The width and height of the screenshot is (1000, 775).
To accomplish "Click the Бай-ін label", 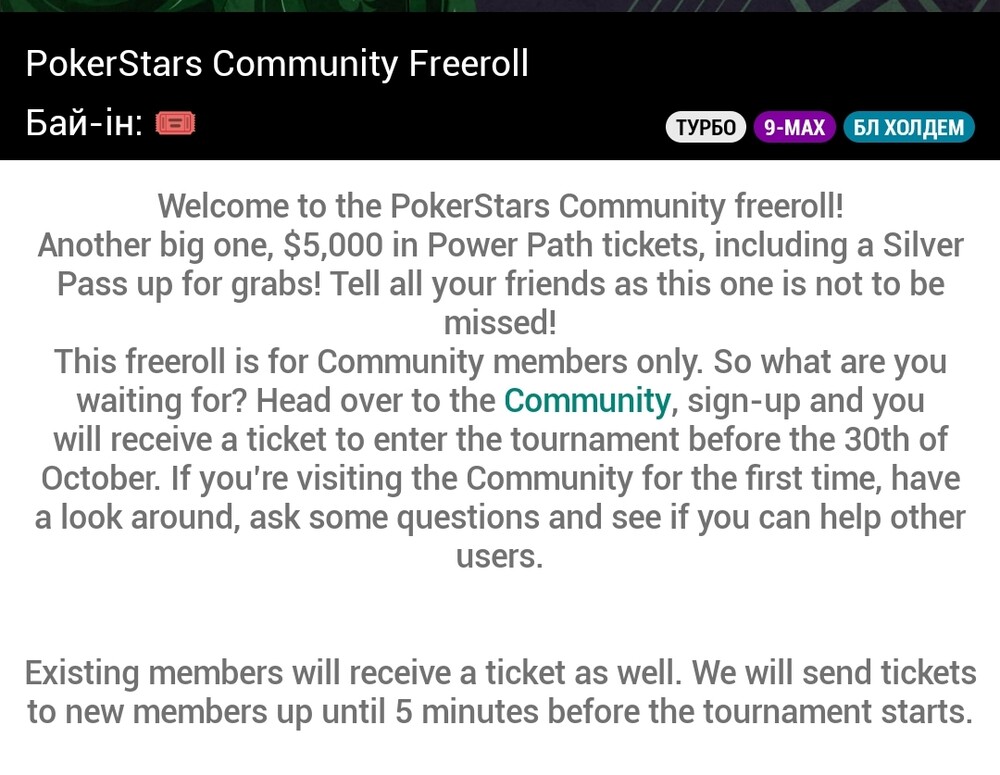I will point(84,122).
